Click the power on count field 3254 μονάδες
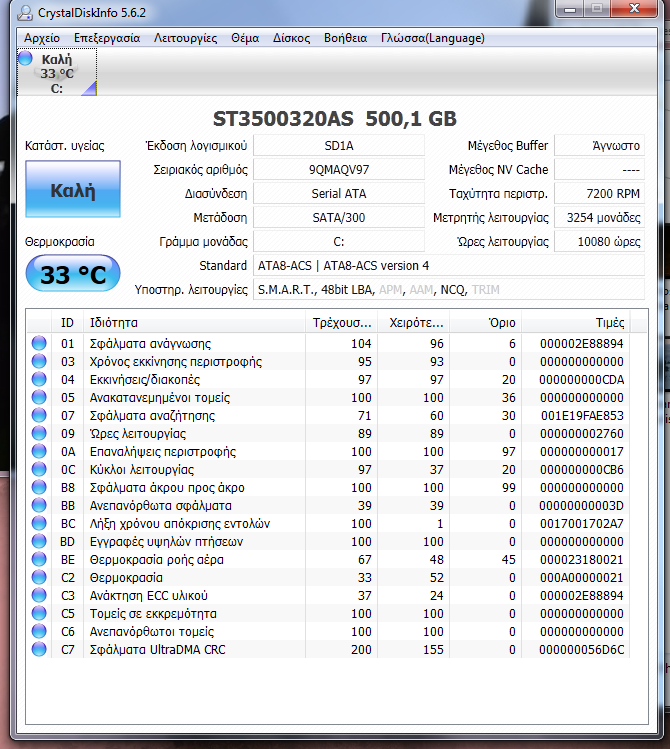 (x=599, y=217)
